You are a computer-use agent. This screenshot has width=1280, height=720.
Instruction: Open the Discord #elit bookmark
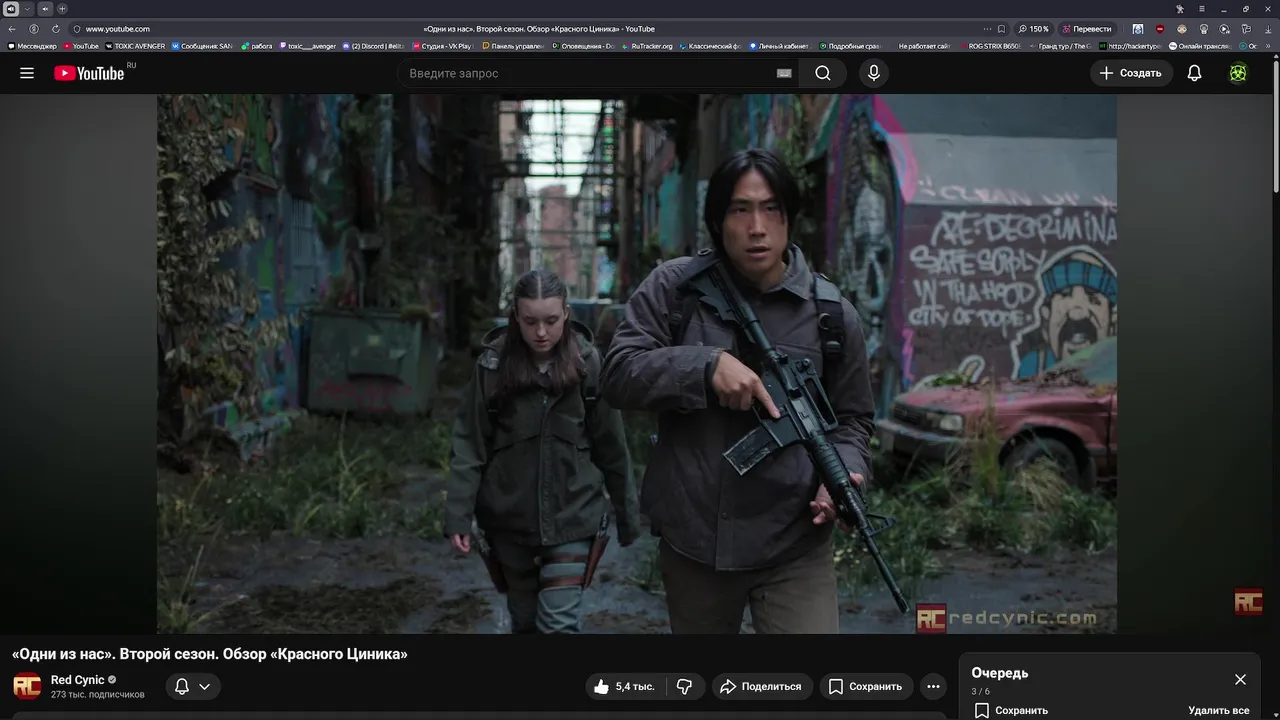point(373,46)
